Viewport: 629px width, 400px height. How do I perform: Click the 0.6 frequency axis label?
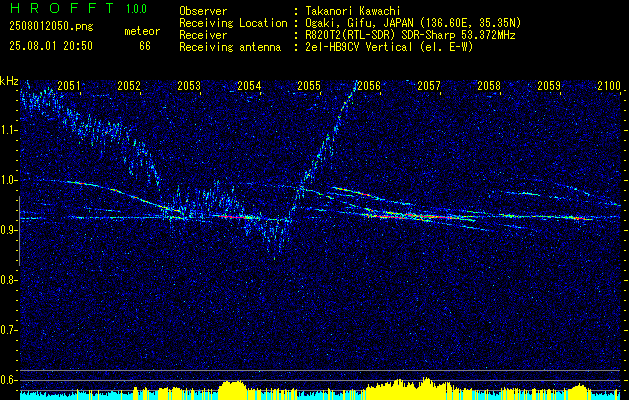point(9,380)
